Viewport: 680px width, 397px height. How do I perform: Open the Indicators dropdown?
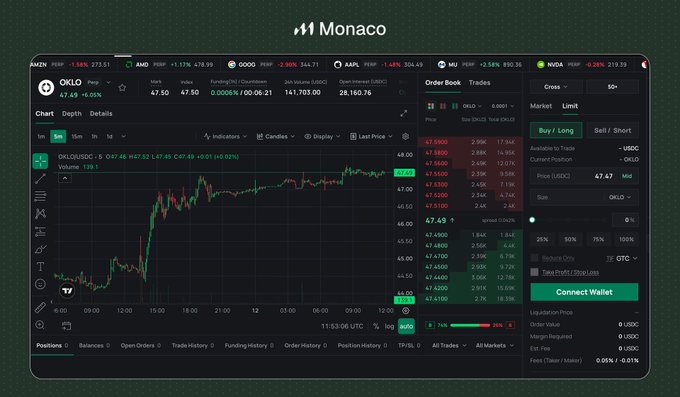tap(226, 137)
